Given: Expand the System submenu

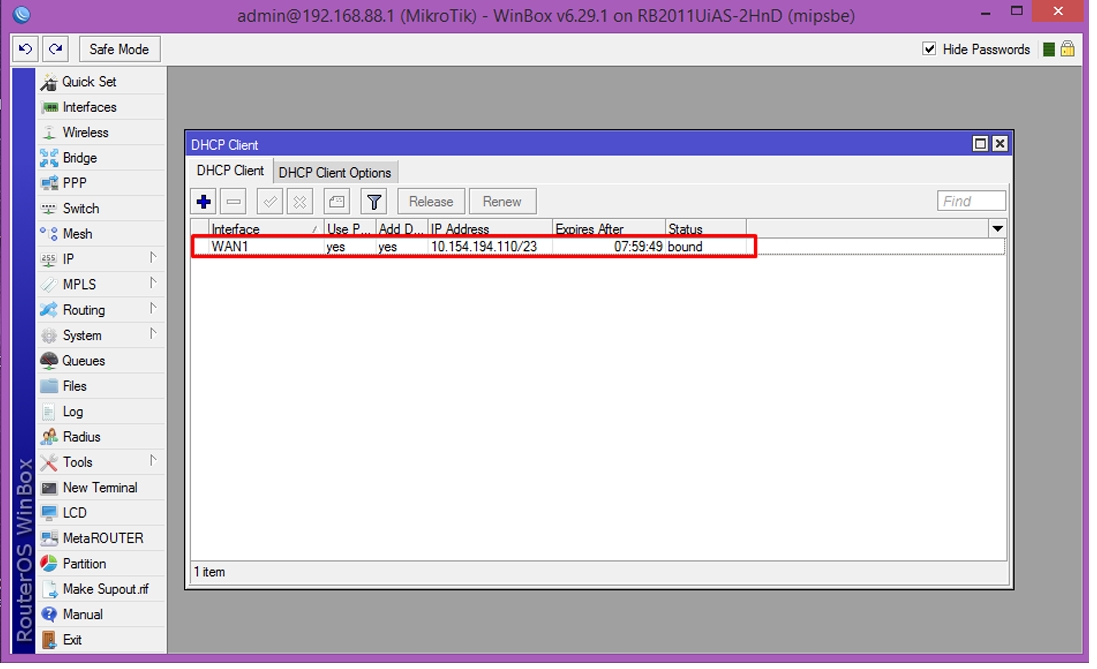Looking at the screenshot, I should click(101, 335).
